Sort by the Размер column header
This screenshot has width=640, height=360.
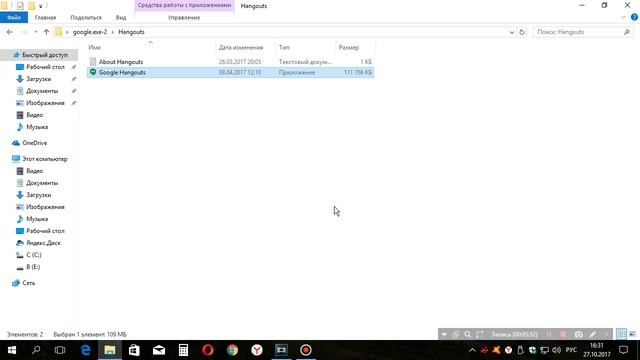(x=349, y=47)
